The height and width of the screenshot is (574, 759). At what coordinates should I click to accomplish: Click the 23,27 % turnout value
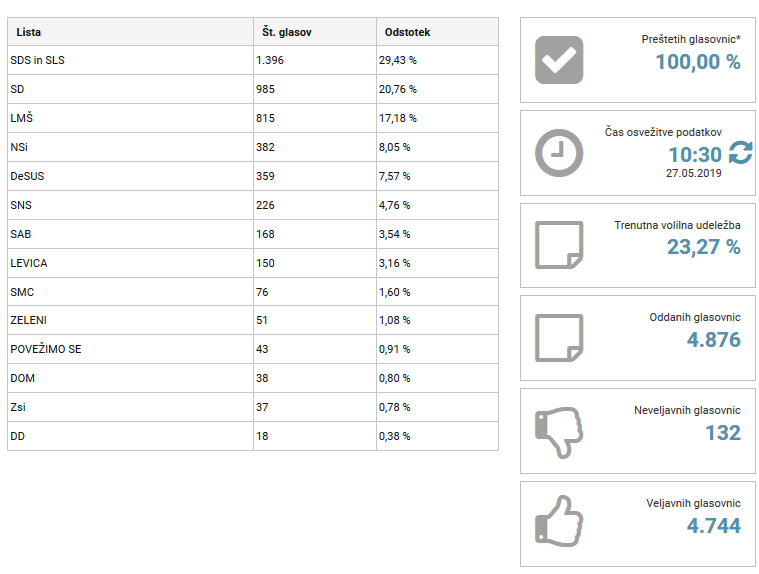tap(704, 247)
